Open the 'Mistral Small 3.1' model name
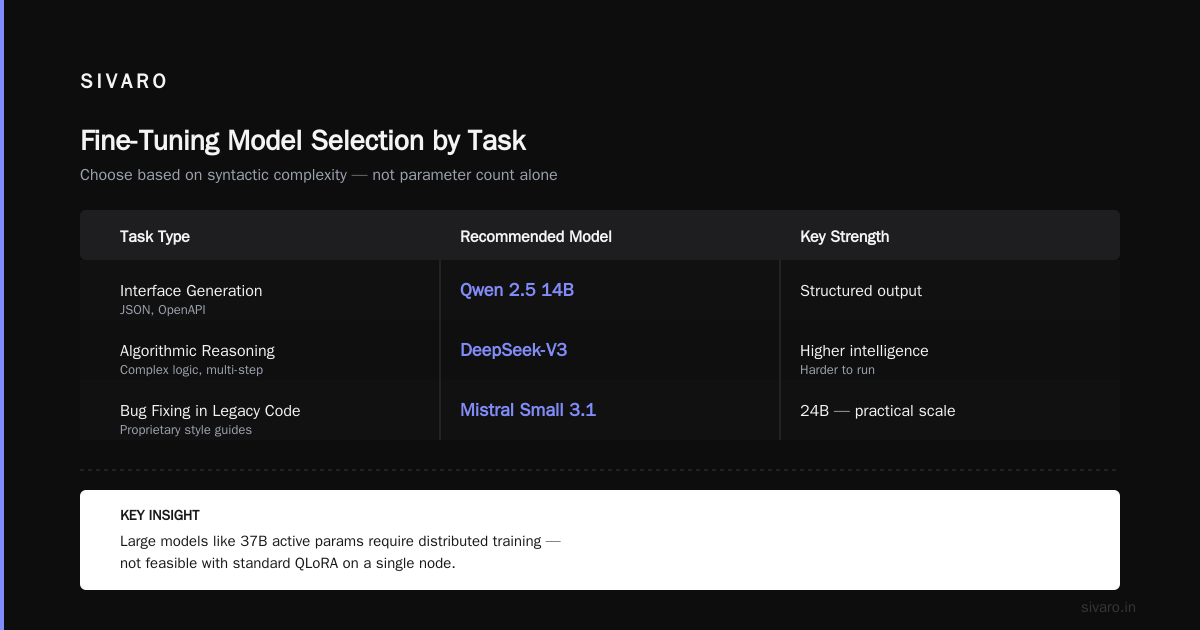The image size is (1200, 630). point(528,410)
